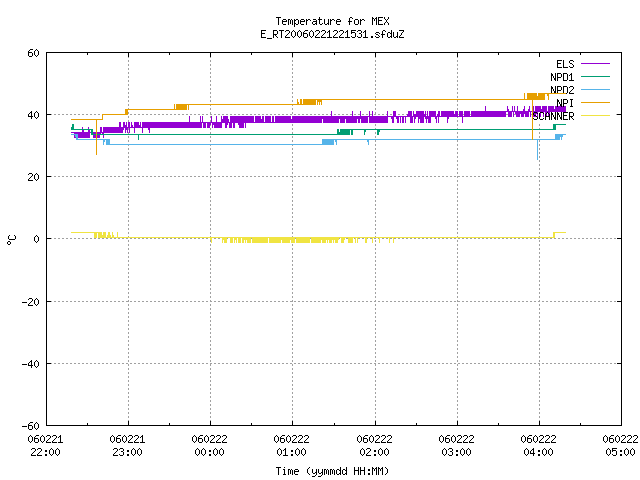The height and width of the screenshot is (480, 640).
Task: Click the y-axis label 40
Action: click(x=33, y=115)
